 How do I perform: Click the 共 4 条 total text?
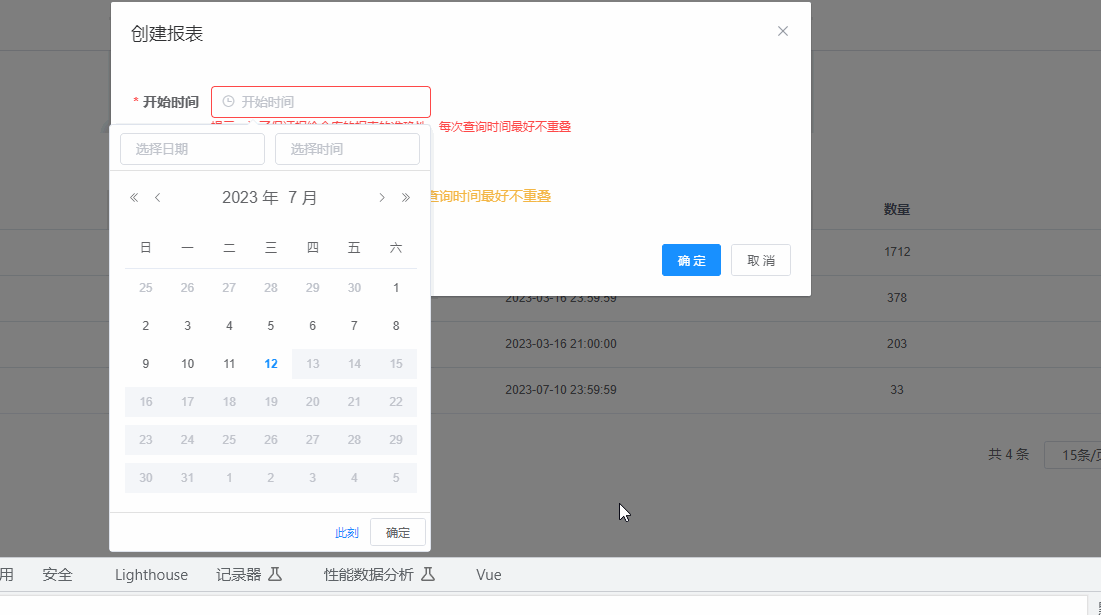point(1008,455)
